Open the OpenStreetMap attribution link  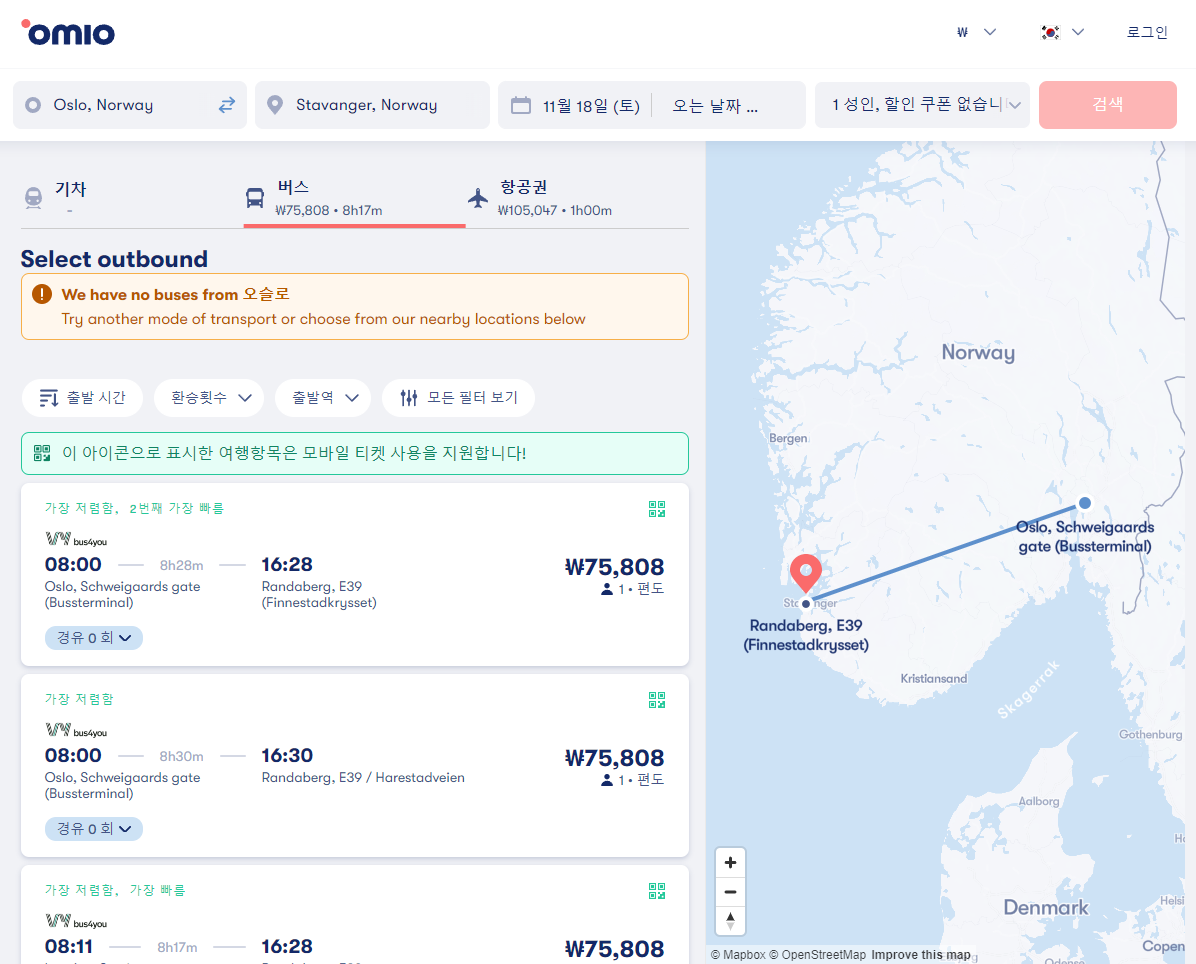[x=818, y=955]
